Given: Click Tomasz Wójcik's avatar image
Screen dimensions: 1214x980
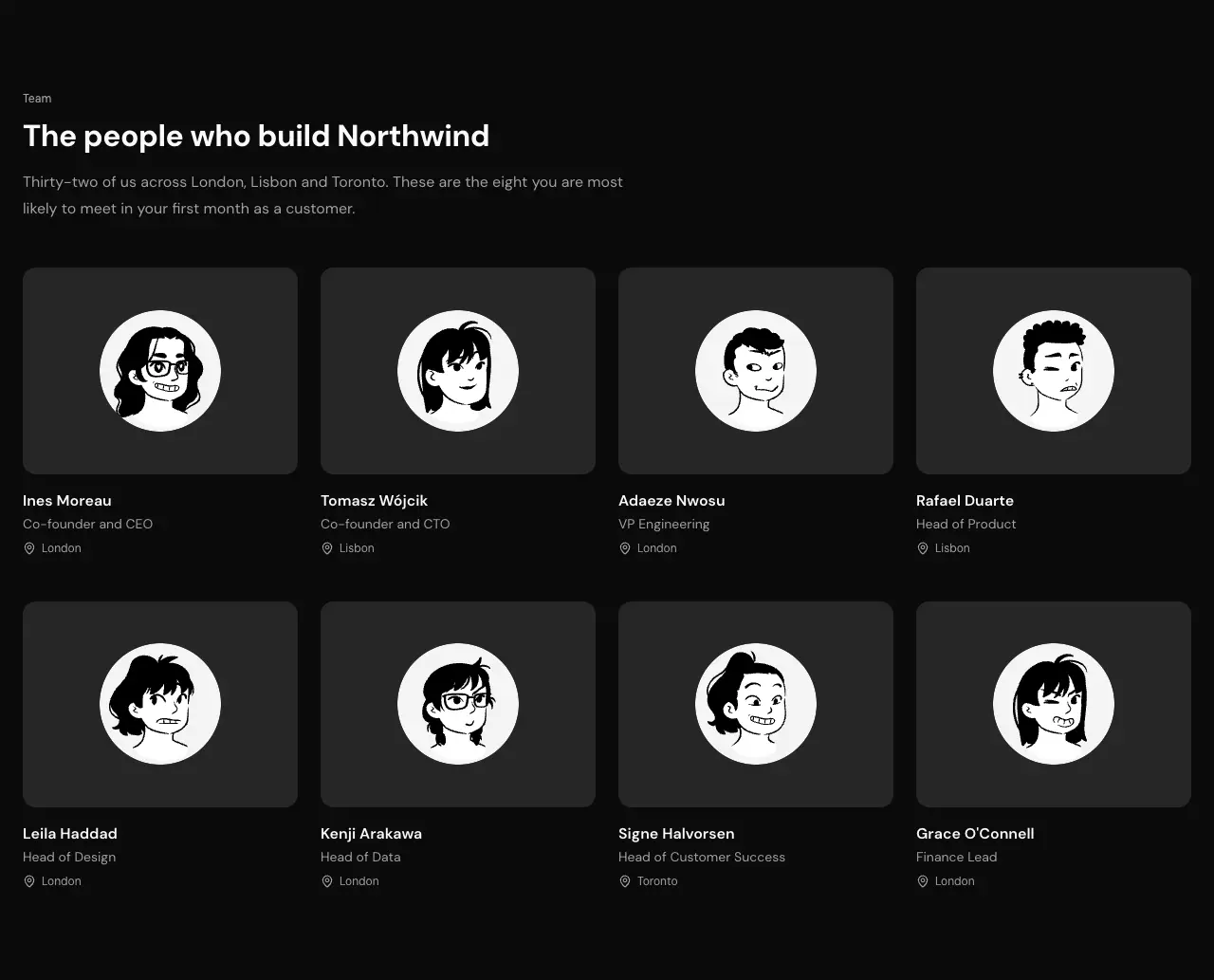Looking at the screenshot, I should tap(458, 371).
